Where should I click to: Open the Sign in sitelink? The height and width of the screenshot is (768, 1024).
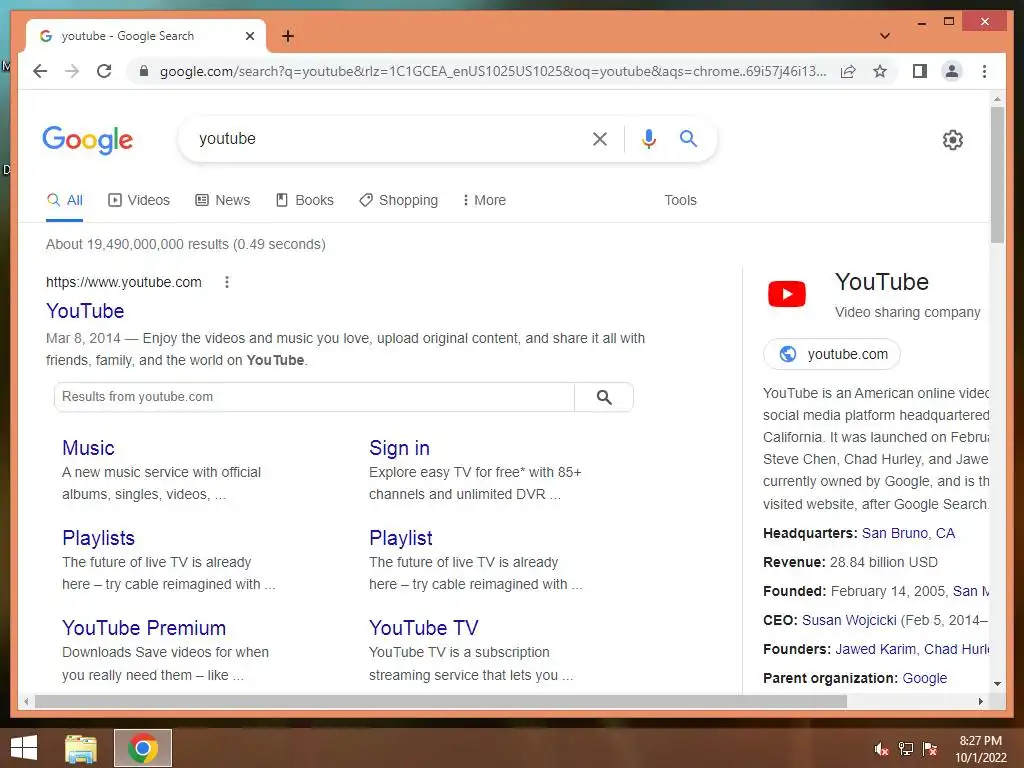coord(399,448)
